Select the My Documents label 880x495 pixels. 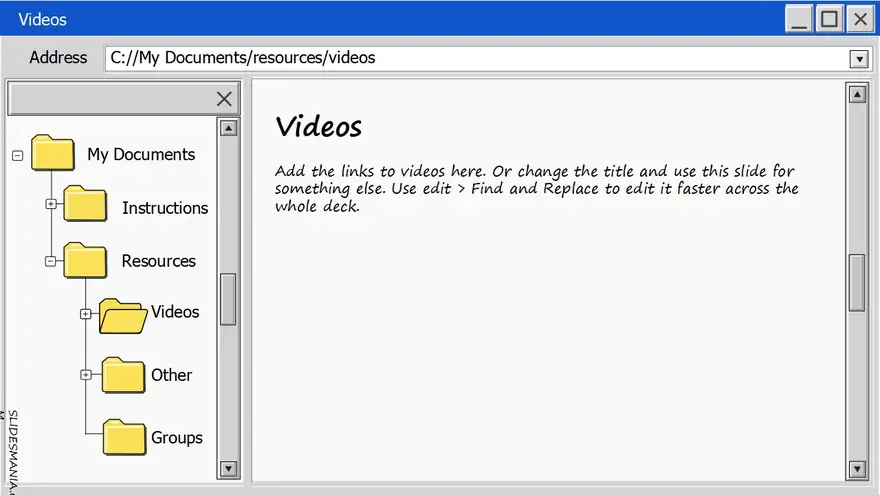pyautogui.click(x=141, y=154)
